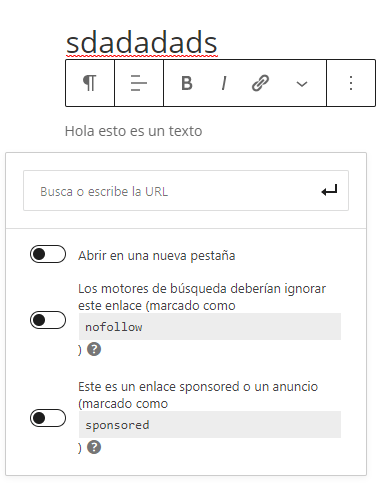Click the "Hola esto es un texto" paragraph
This screenshot has width=383, height=487.
point(133,131)
